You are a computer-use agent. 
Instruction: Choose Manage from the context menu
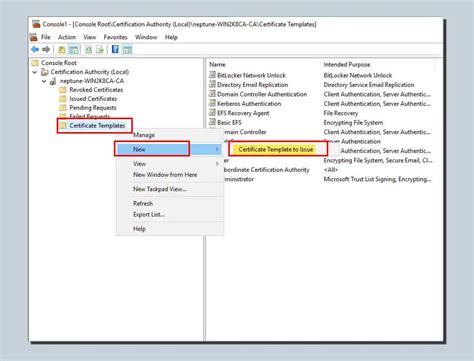[x=144, y=135]
